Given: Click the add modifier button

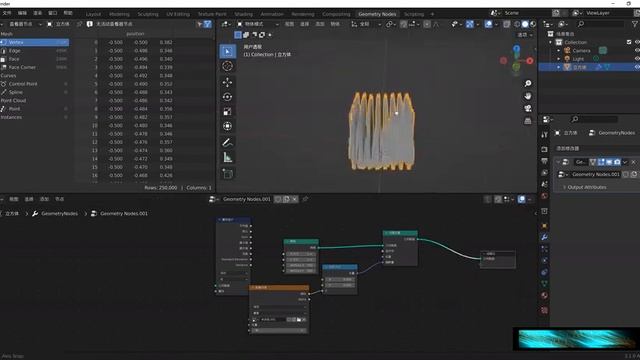Looking at the screenshot, I should point(596,149).
